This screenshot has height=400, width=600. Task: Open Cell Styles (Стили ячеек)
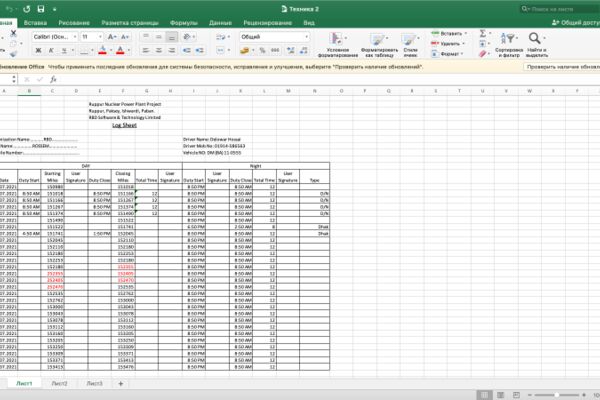pyautogui.click(x=410, y=44)
